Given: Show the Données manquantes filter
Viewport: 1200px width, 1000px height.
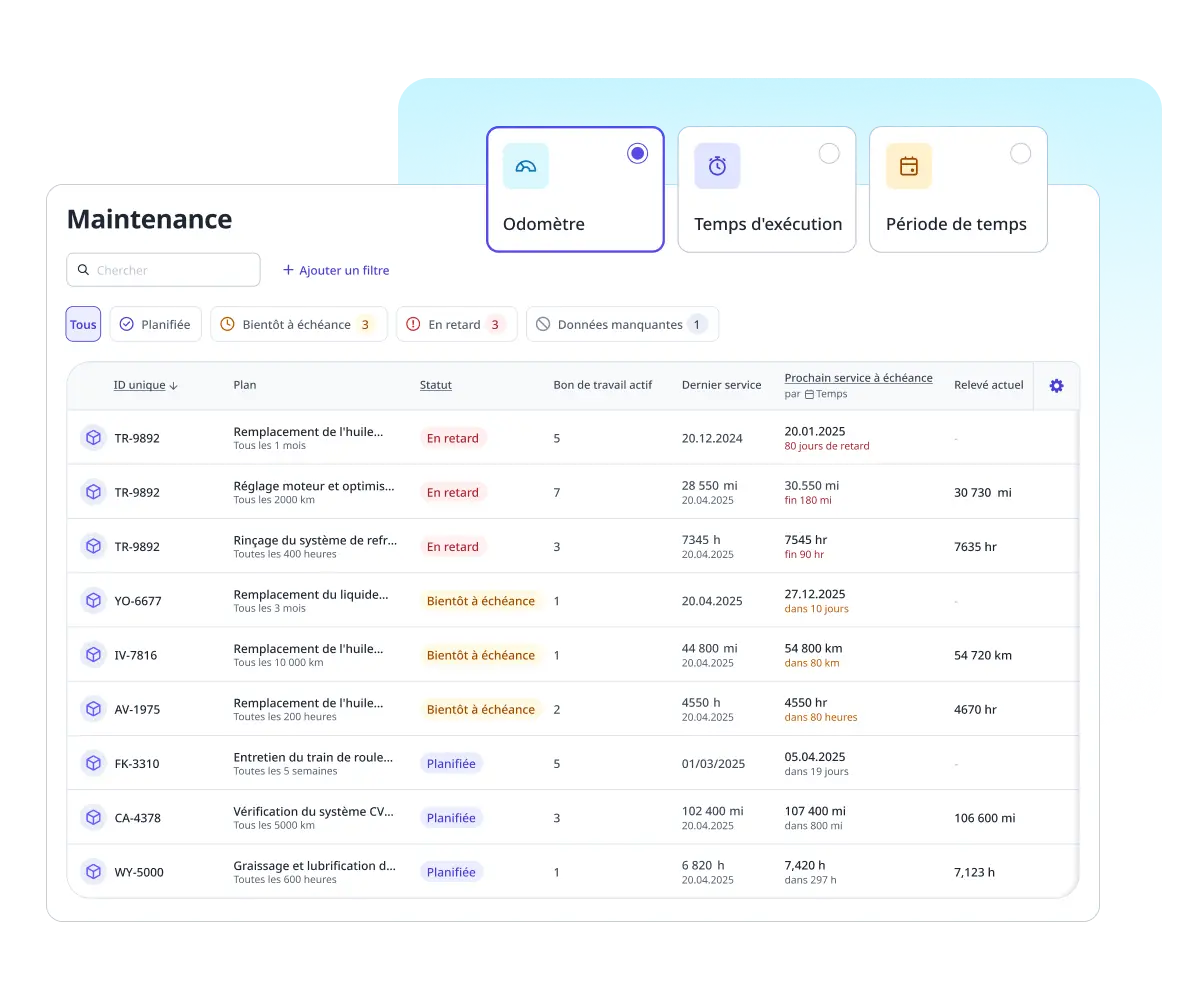Looking at the screenshot, I should [x=621, y=324].
